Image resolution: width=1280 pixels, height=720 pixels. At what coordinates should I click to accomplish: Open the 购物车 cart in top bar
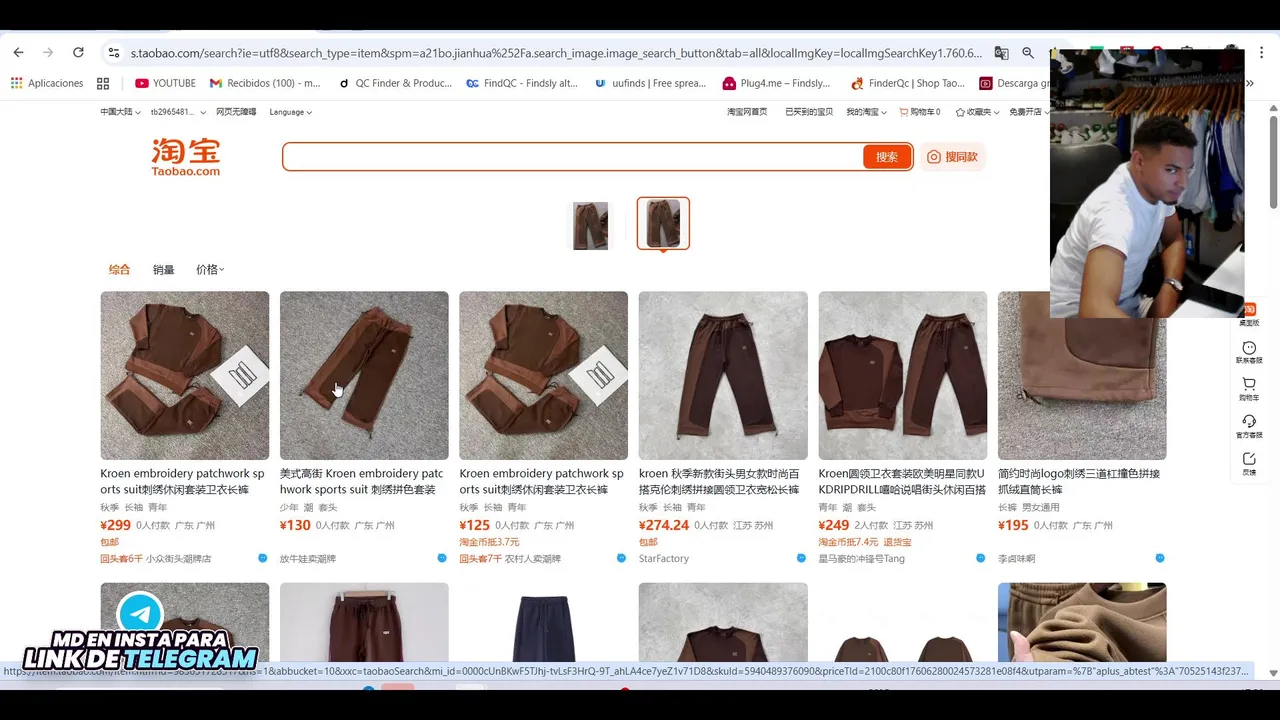pos(920,112)
